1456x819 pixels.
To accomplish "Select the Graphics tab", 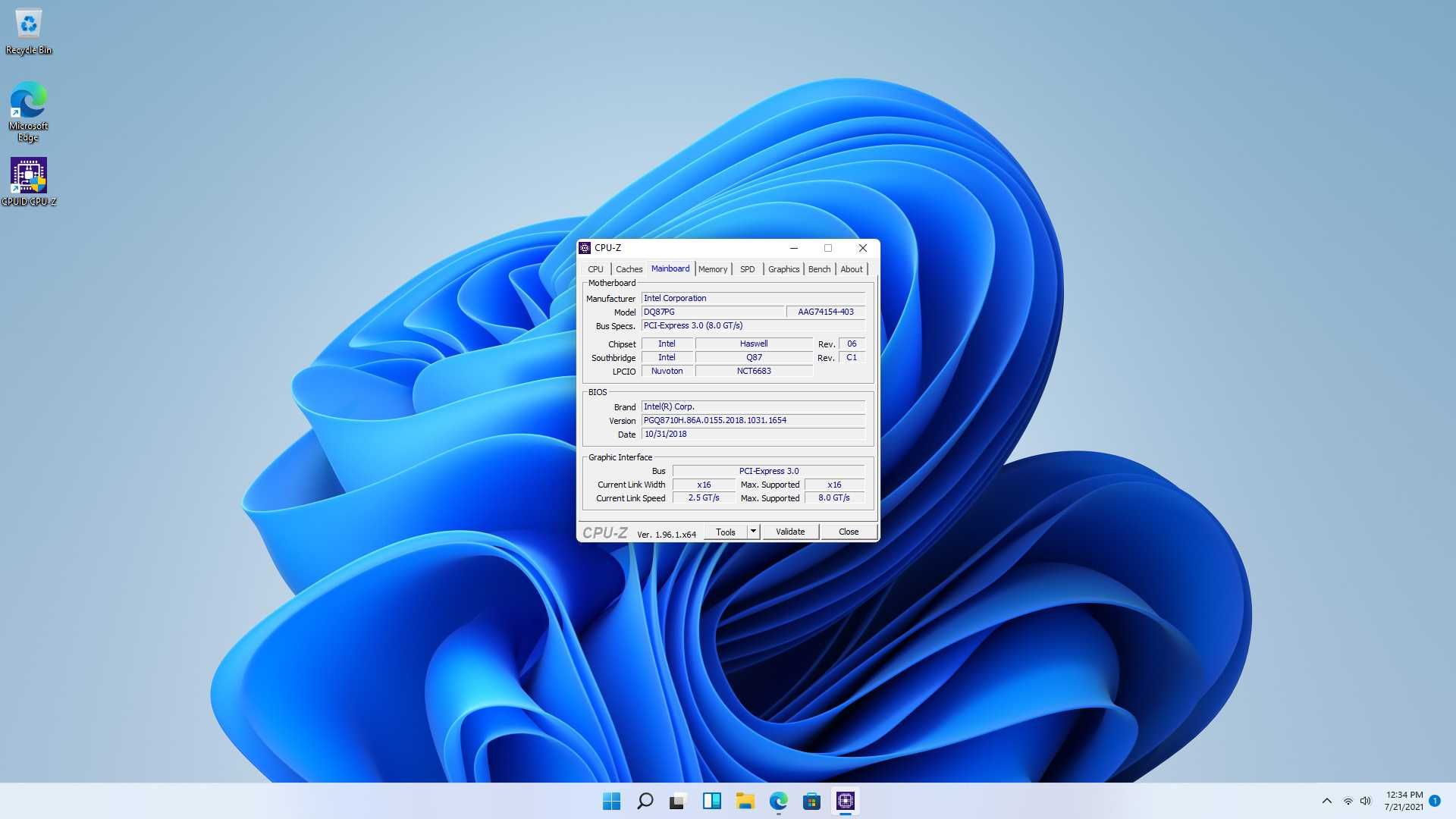I will [783, 268].
